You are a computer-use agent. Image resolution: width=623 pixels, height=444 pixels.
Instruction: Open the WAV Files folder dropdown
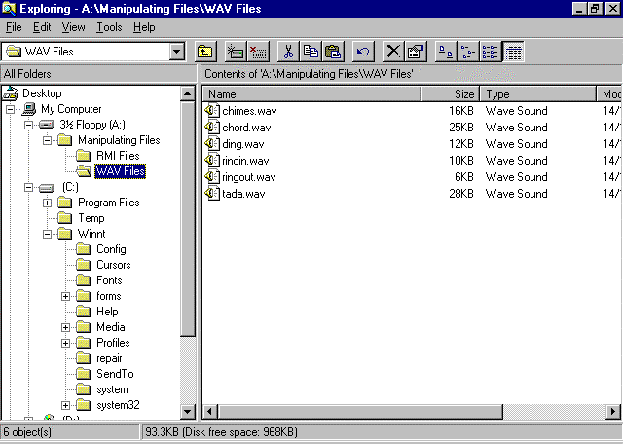pos(178,51)
